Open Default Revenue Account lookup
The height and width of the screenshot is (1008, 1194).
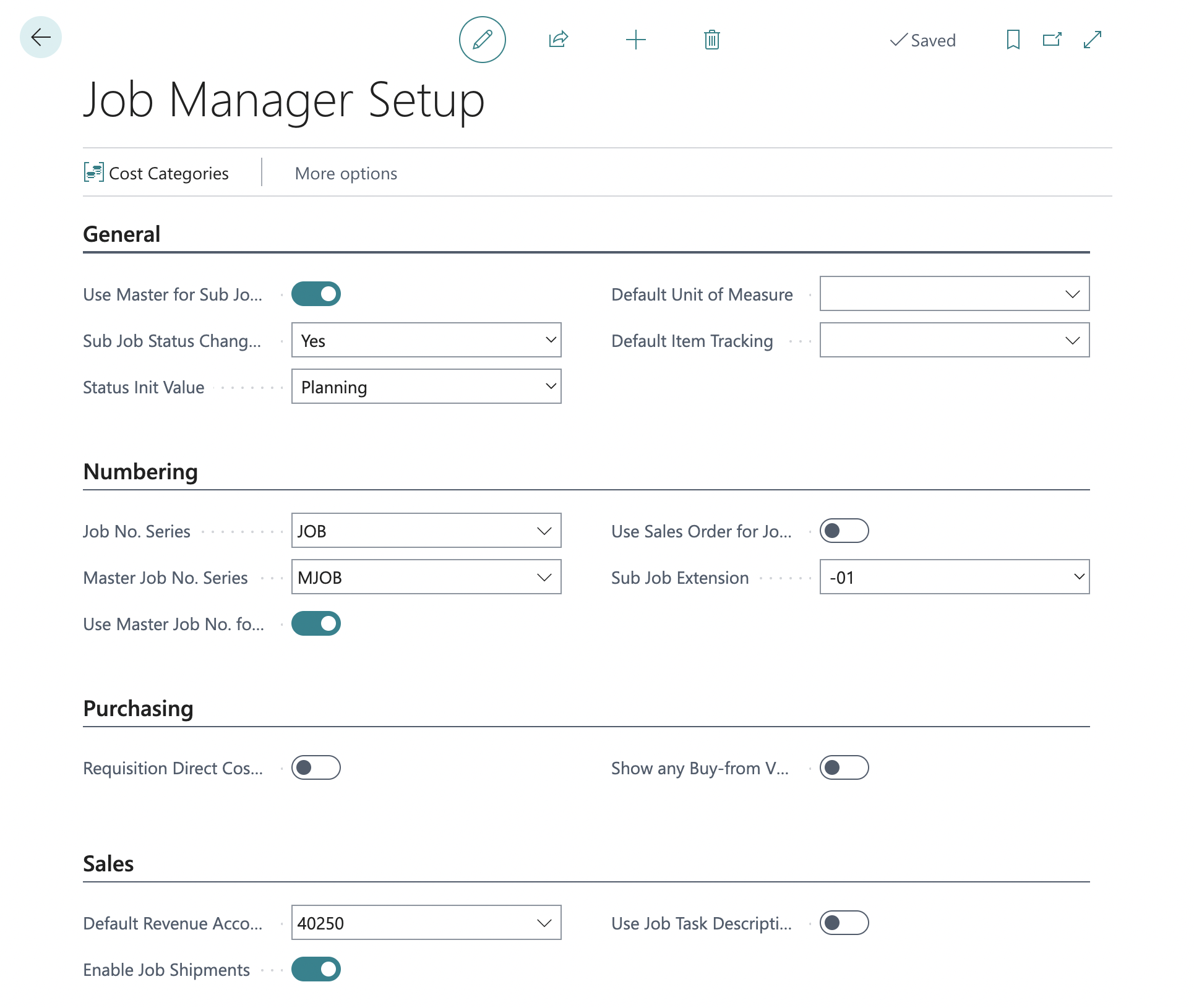[544, 923]
